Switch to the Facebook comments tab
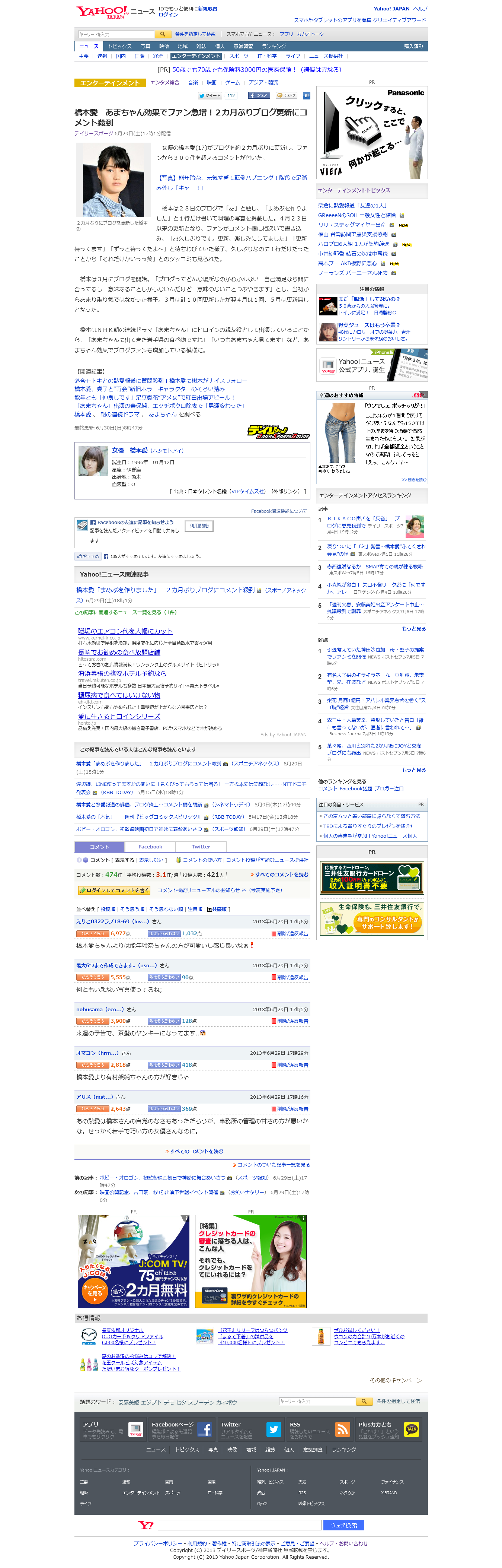 [x=150, y=846]
